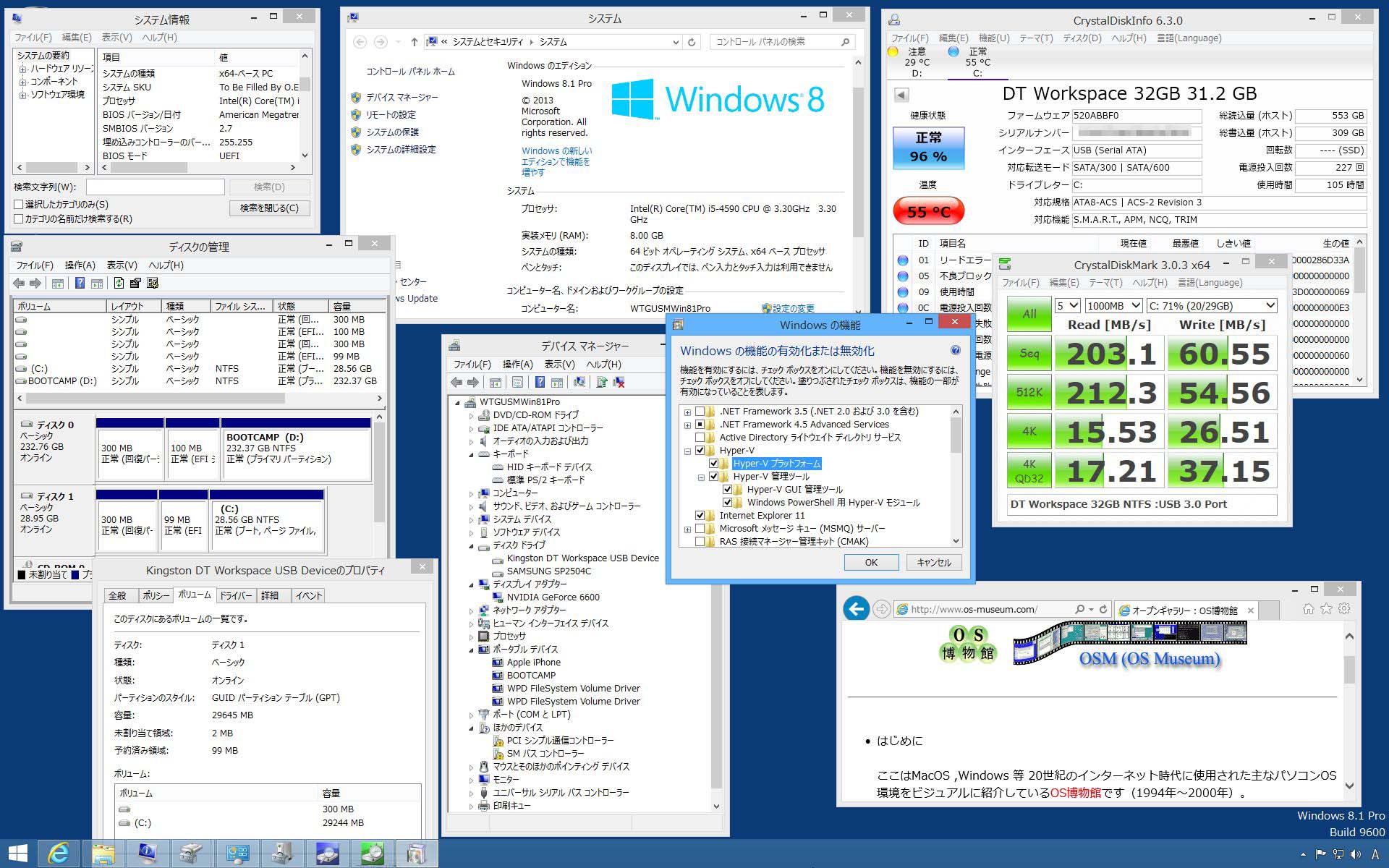
Task: Expand DVD/CD-ROM ドライブ in Device Manager
Action: [471, 415]
